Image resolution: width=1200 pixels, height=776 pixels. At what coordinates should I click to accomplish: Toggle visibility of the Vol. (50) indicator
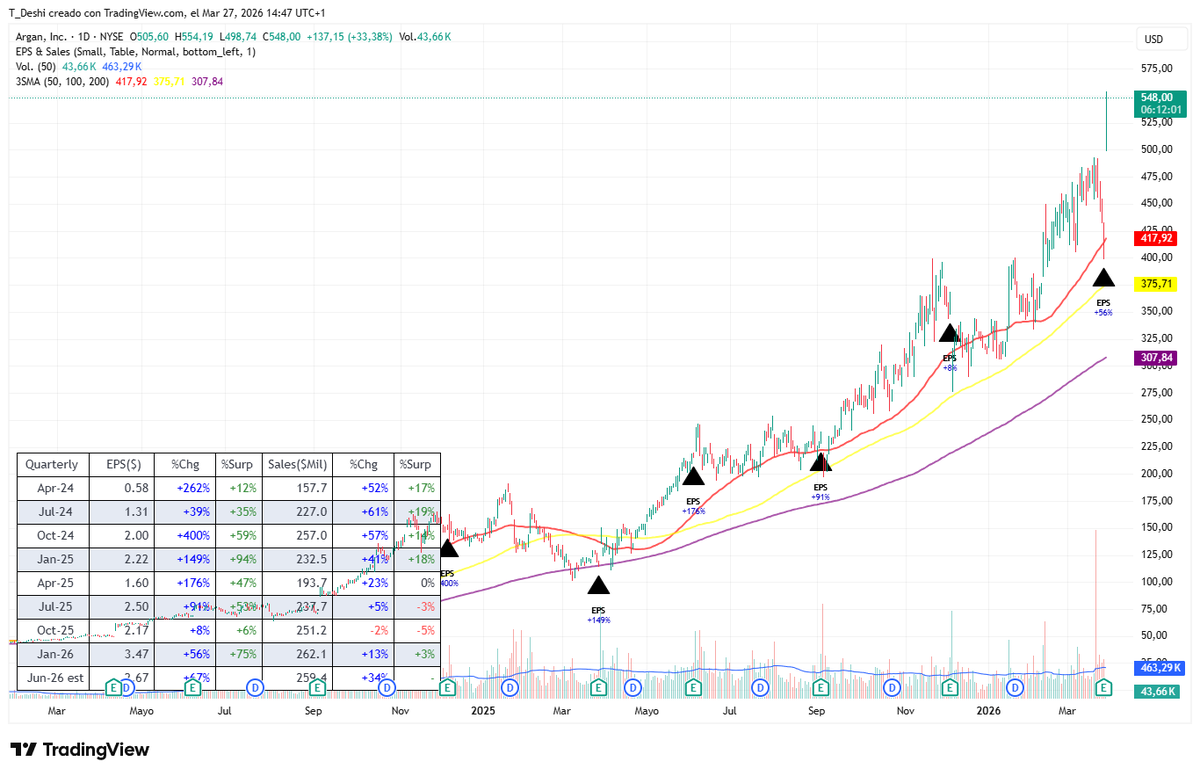tap(36, 65)
